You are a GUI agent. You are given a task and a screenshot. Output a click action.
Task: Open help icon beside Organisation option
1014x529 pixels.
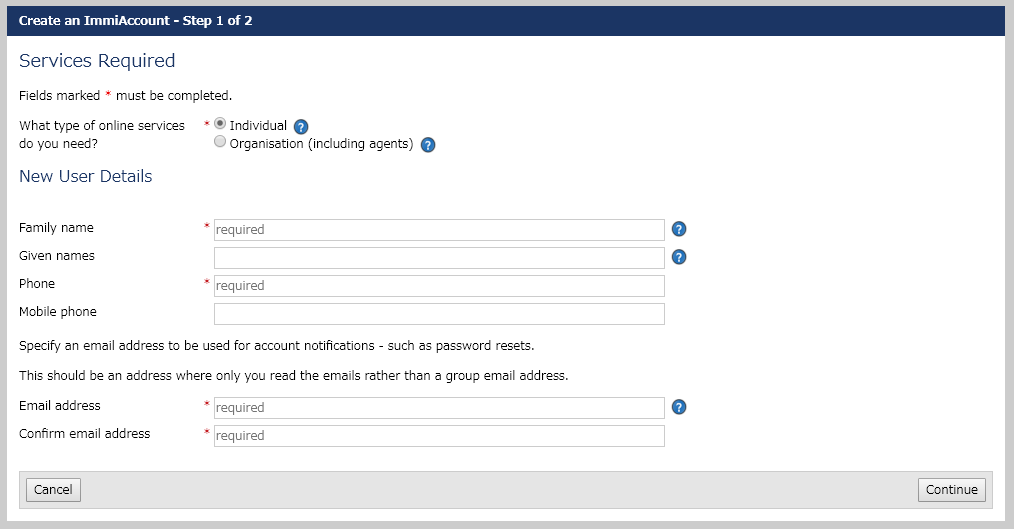pos(427,145)
